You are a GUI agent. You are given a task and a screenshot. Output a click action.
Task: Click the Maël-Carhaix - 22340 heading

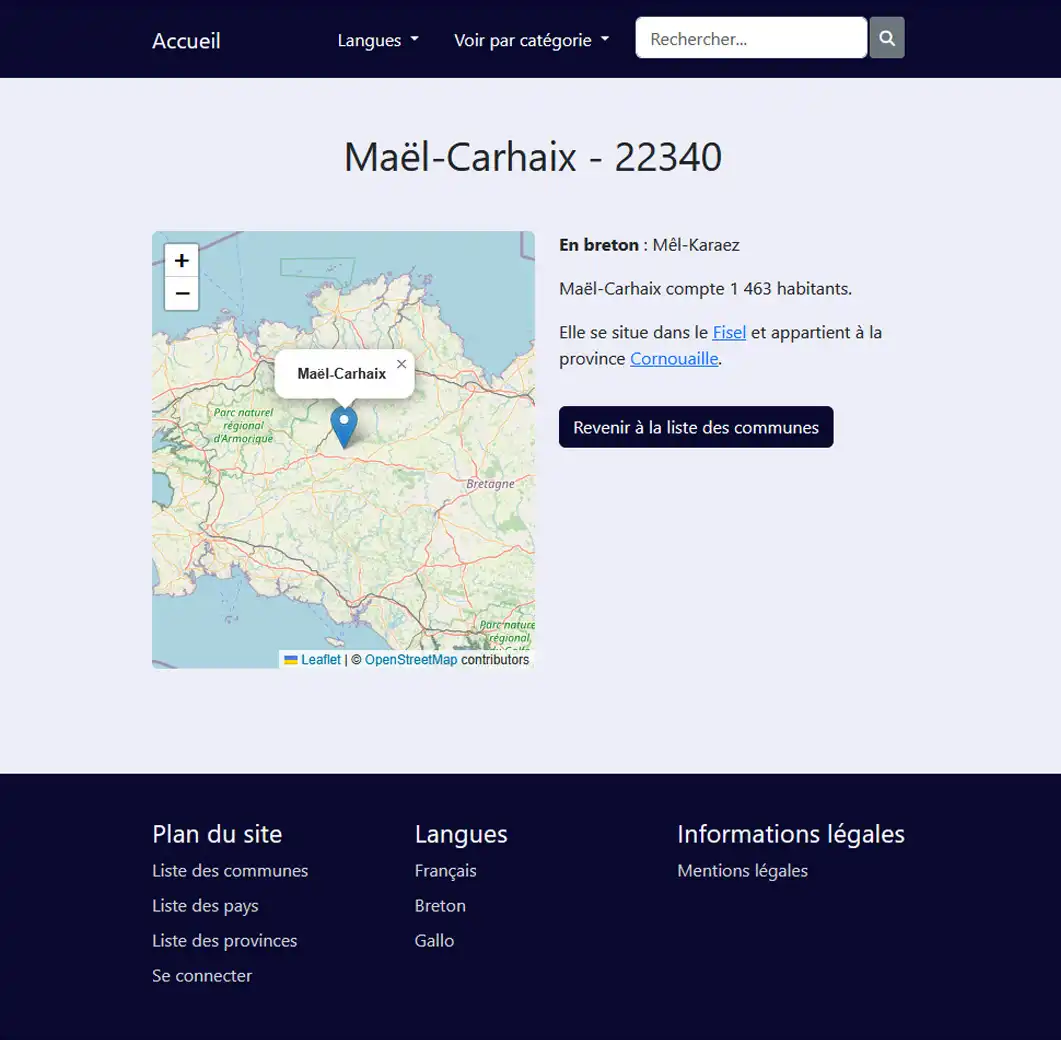[x=533, y=157]
